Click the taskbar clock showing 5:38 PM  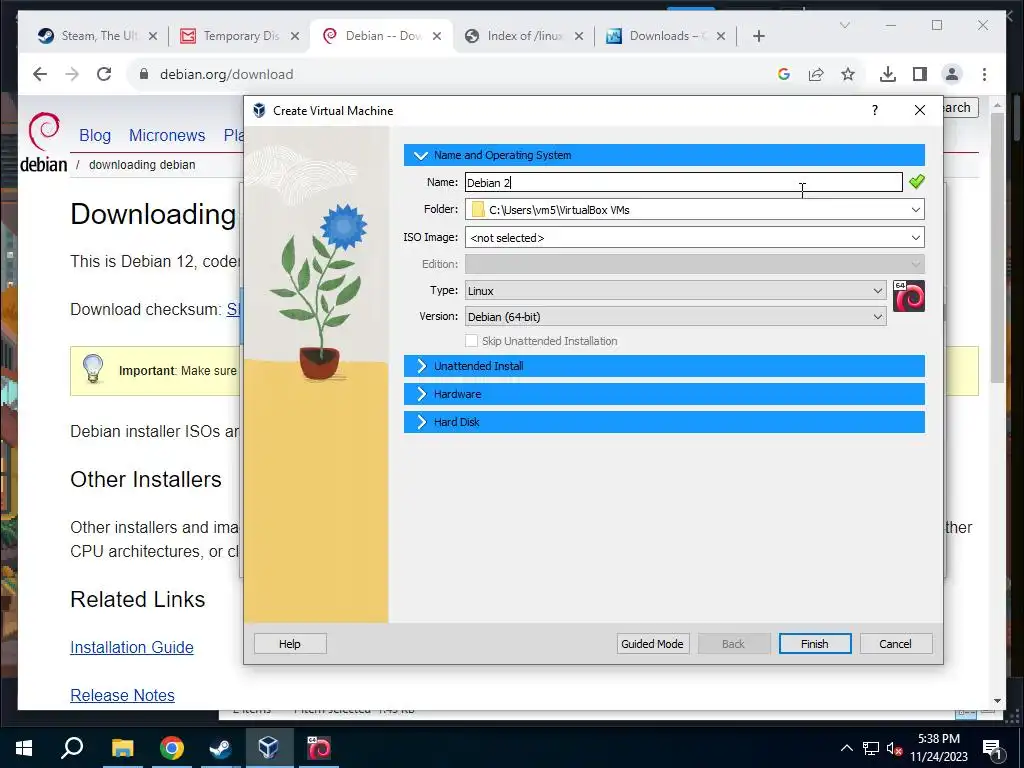[x=938, y=748]
